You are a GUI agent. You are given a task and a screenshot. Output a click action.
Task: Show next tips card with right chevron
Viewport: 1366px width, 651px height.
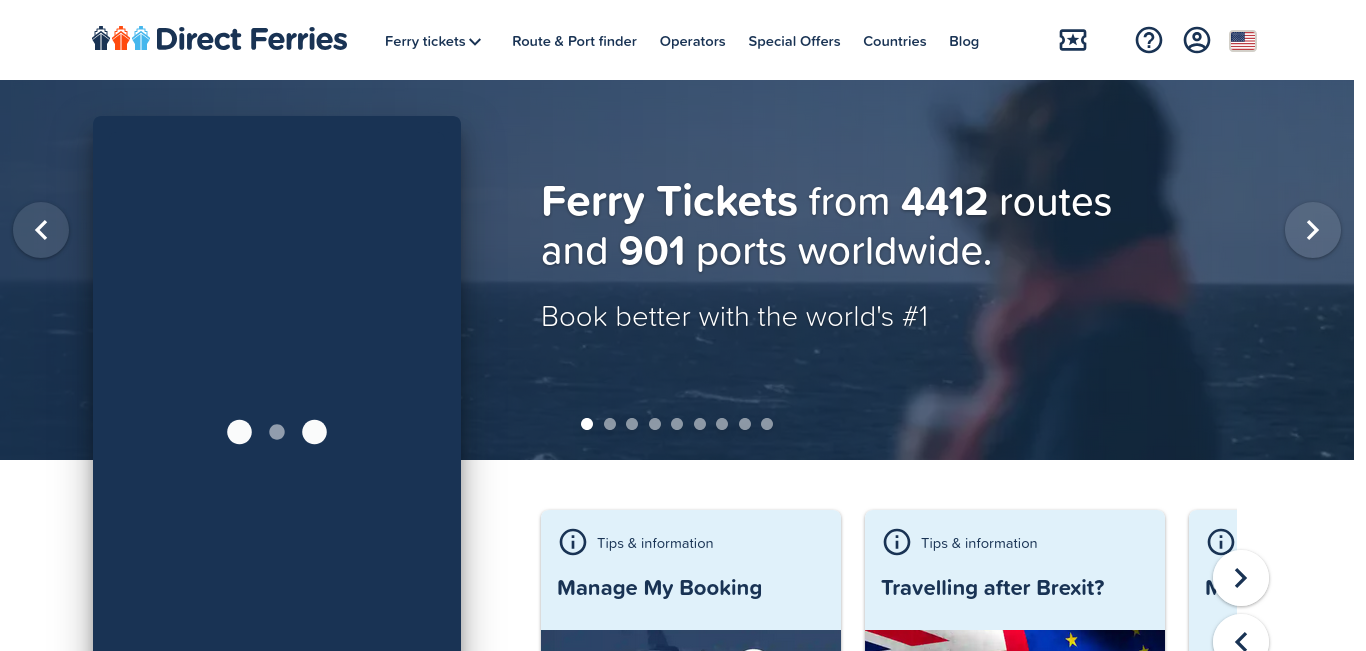[x=1241, y=578]
